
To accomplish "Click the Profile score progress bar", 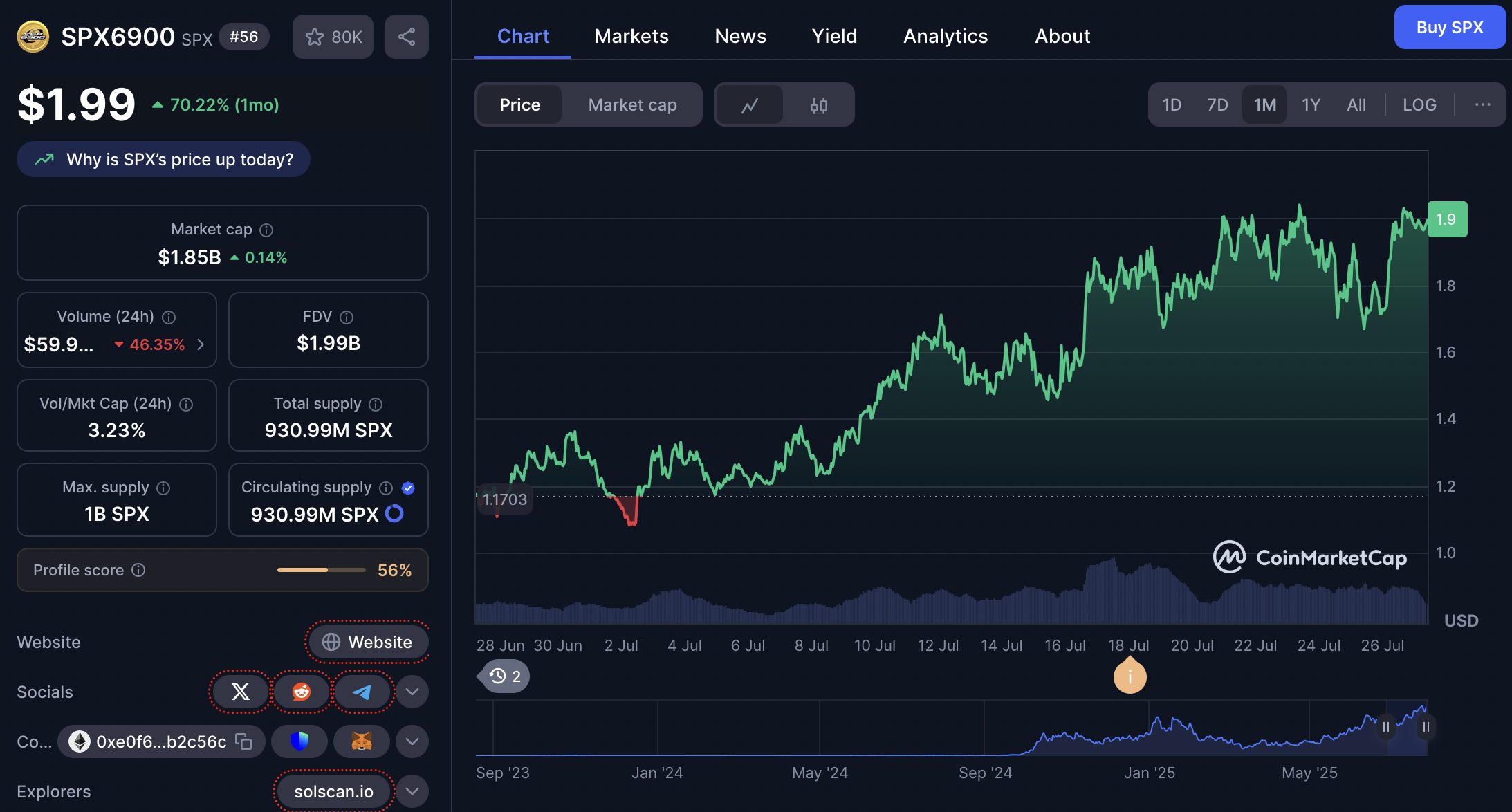I will tap(322, 570).
